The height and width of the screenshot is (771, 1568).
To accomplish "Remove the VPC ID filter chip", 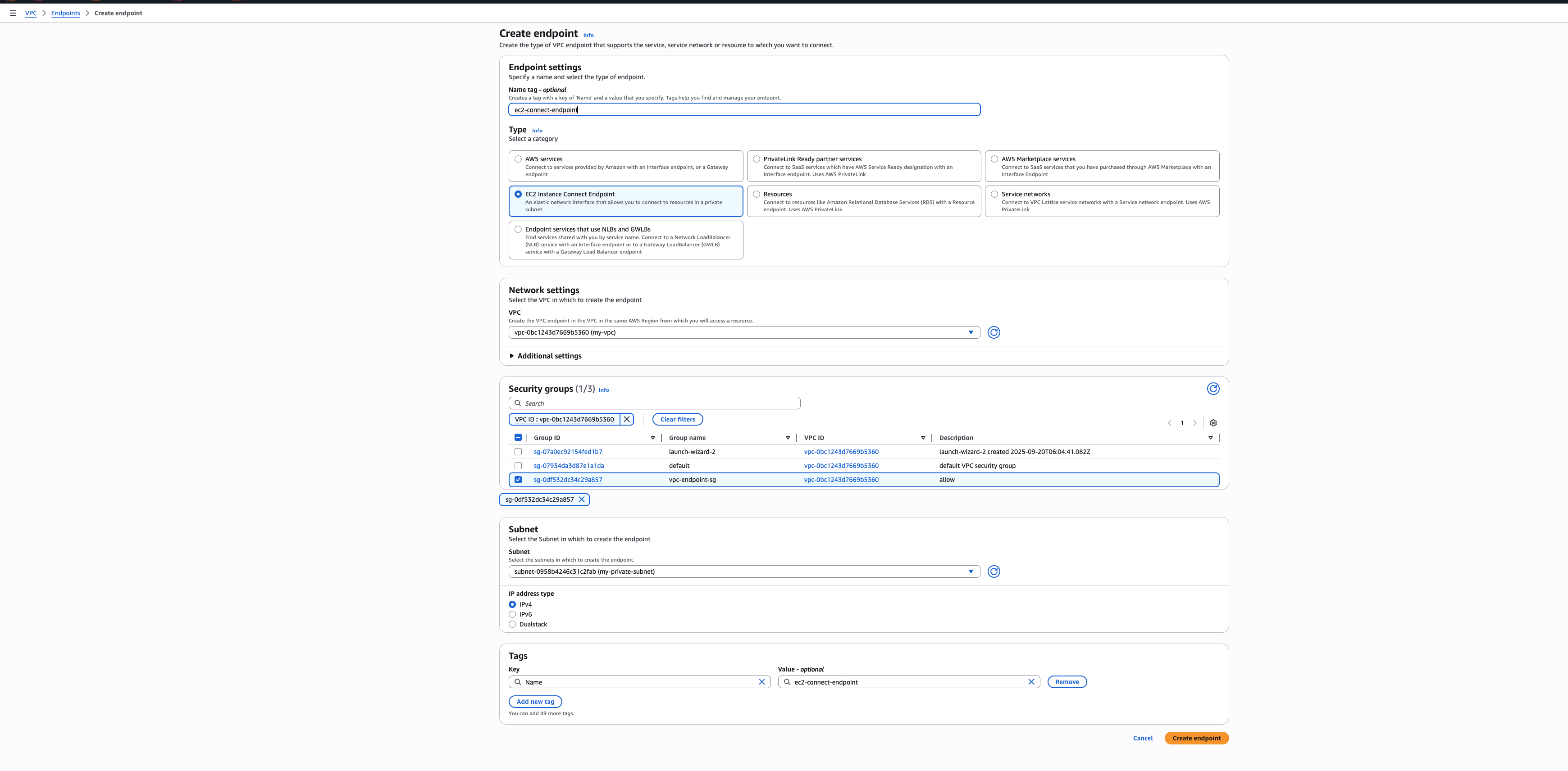I will 626,419.
